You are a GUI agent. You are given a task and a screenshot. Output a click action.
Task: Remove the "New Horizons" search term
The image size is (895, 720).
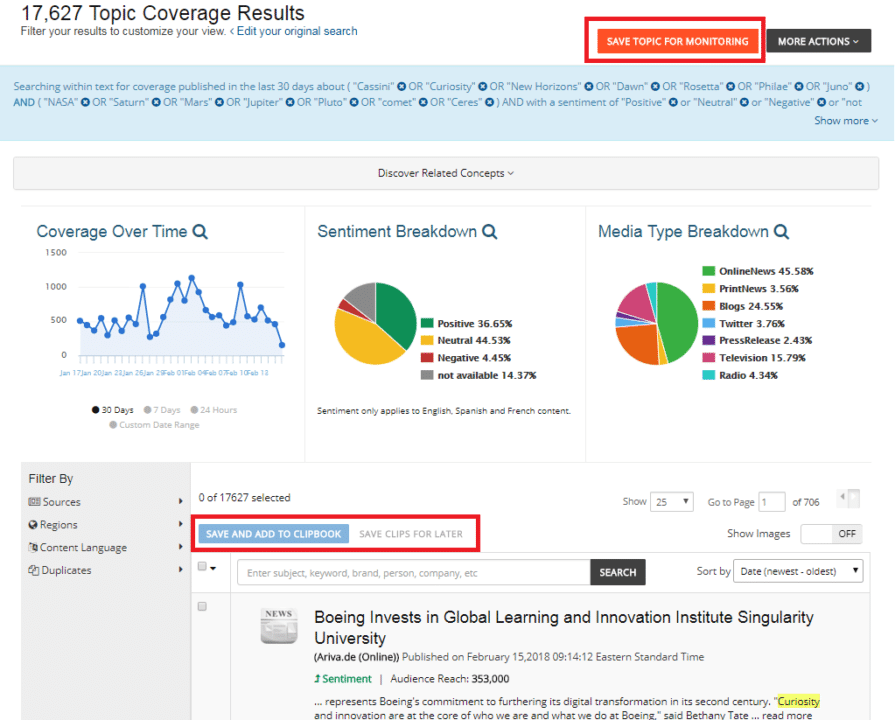coord(589,86)
